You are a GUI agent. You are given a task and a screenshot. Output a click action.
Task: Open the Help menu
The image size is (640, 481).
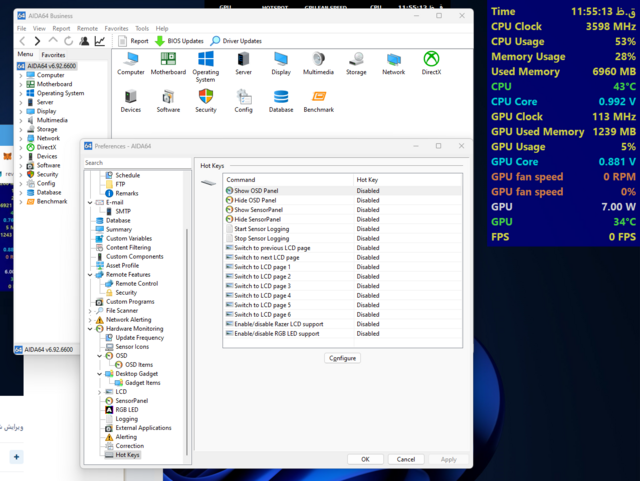(162, 29)
